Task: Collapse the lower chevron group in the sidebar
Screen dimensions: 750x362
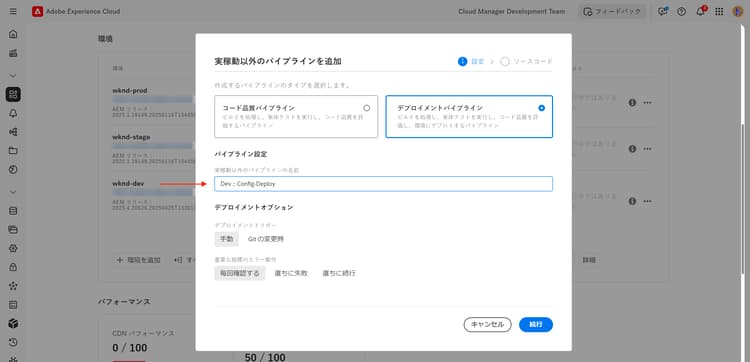Action: coord(13,192)
